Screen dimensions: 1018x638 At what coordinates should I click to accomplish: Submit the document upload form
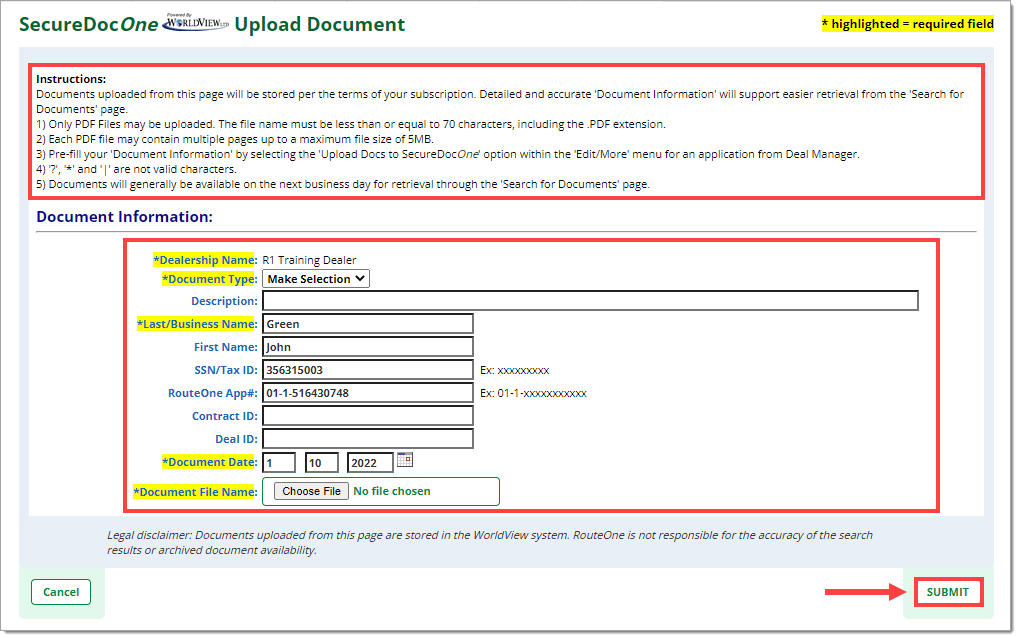[x=947, y=592]
